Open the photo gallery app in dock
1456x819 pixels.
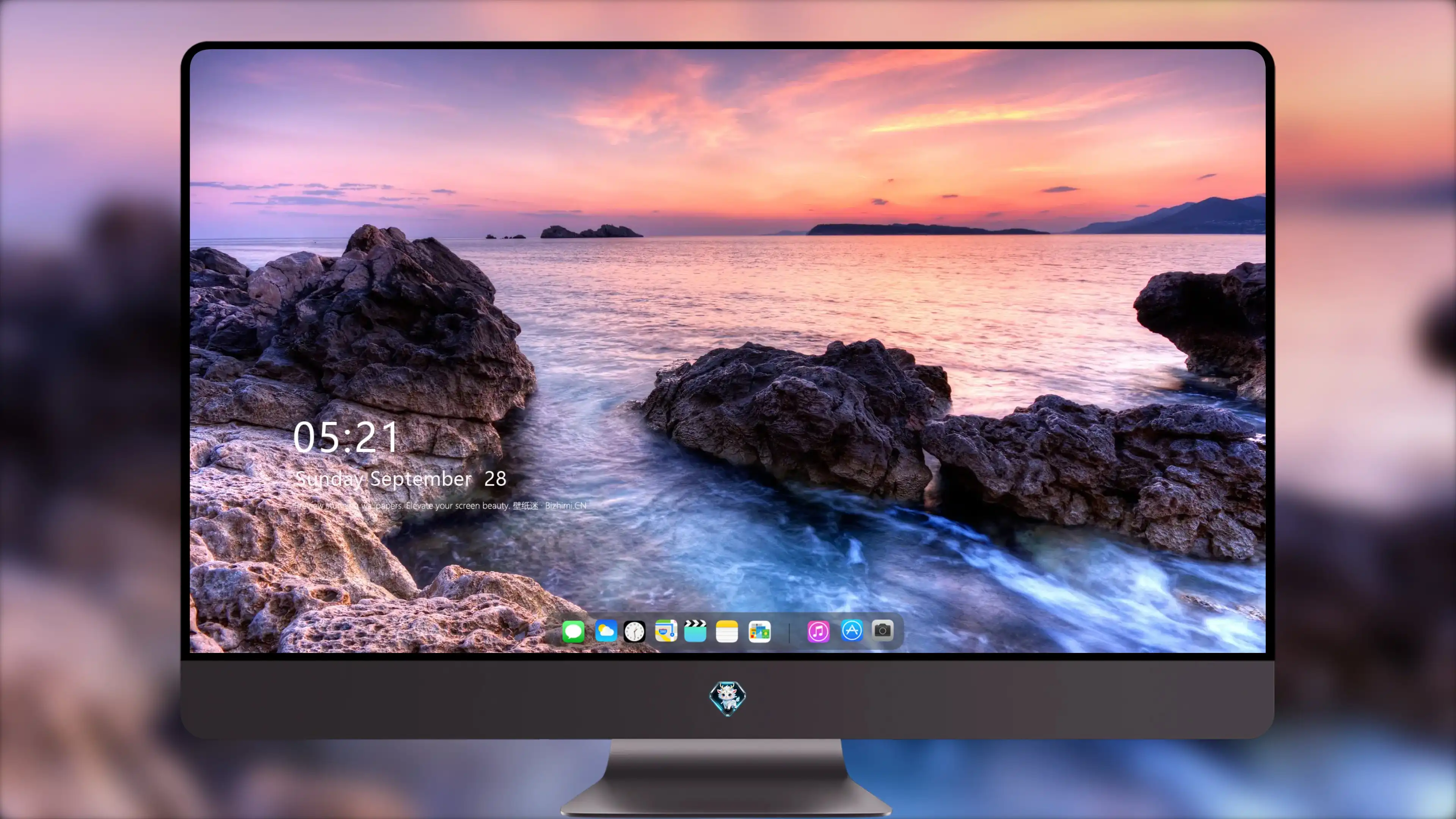coord(759,631)
